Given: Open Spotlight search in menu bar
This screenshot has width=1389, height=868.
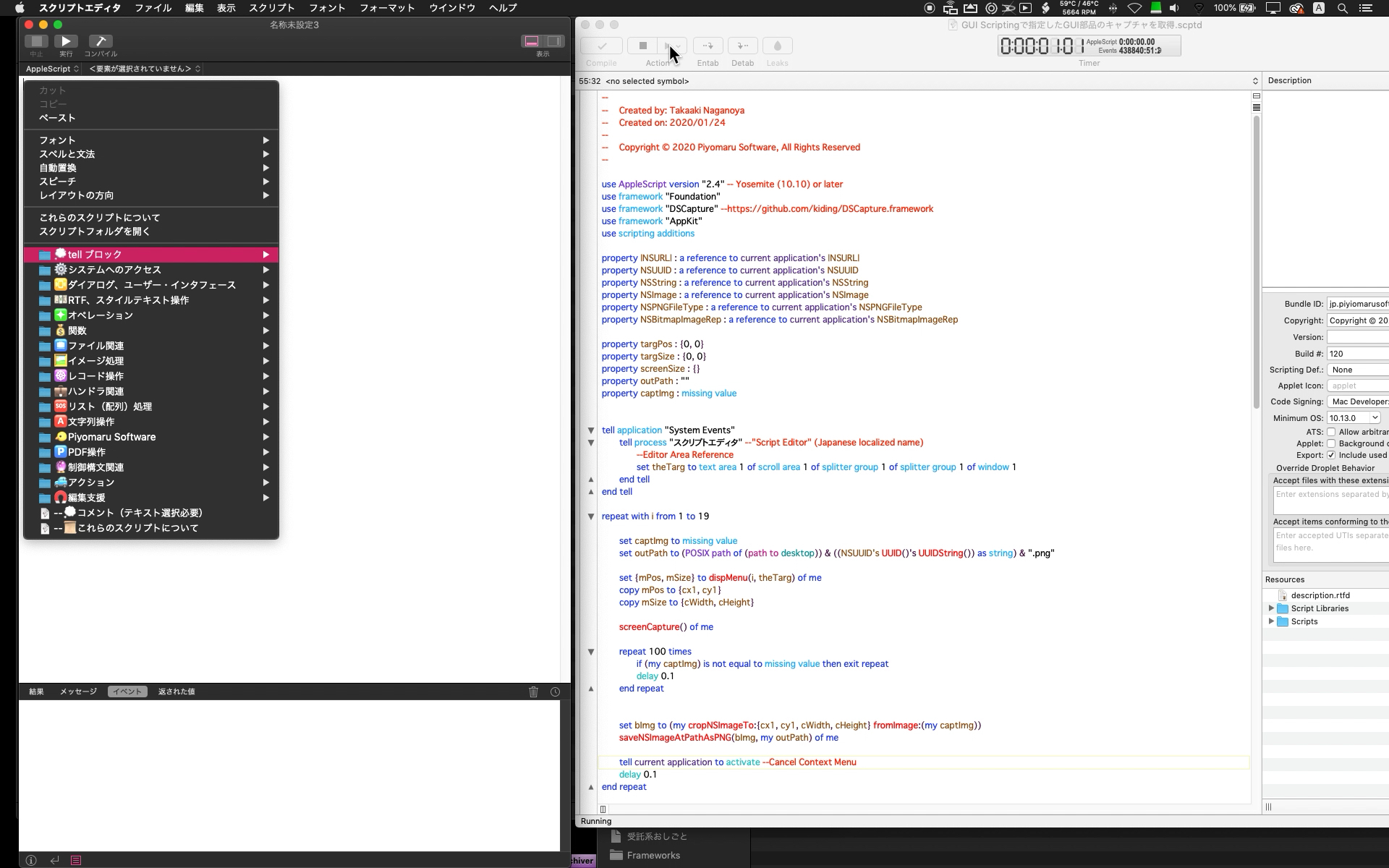Looking at the screenshot, I should tap(1343, 9).
